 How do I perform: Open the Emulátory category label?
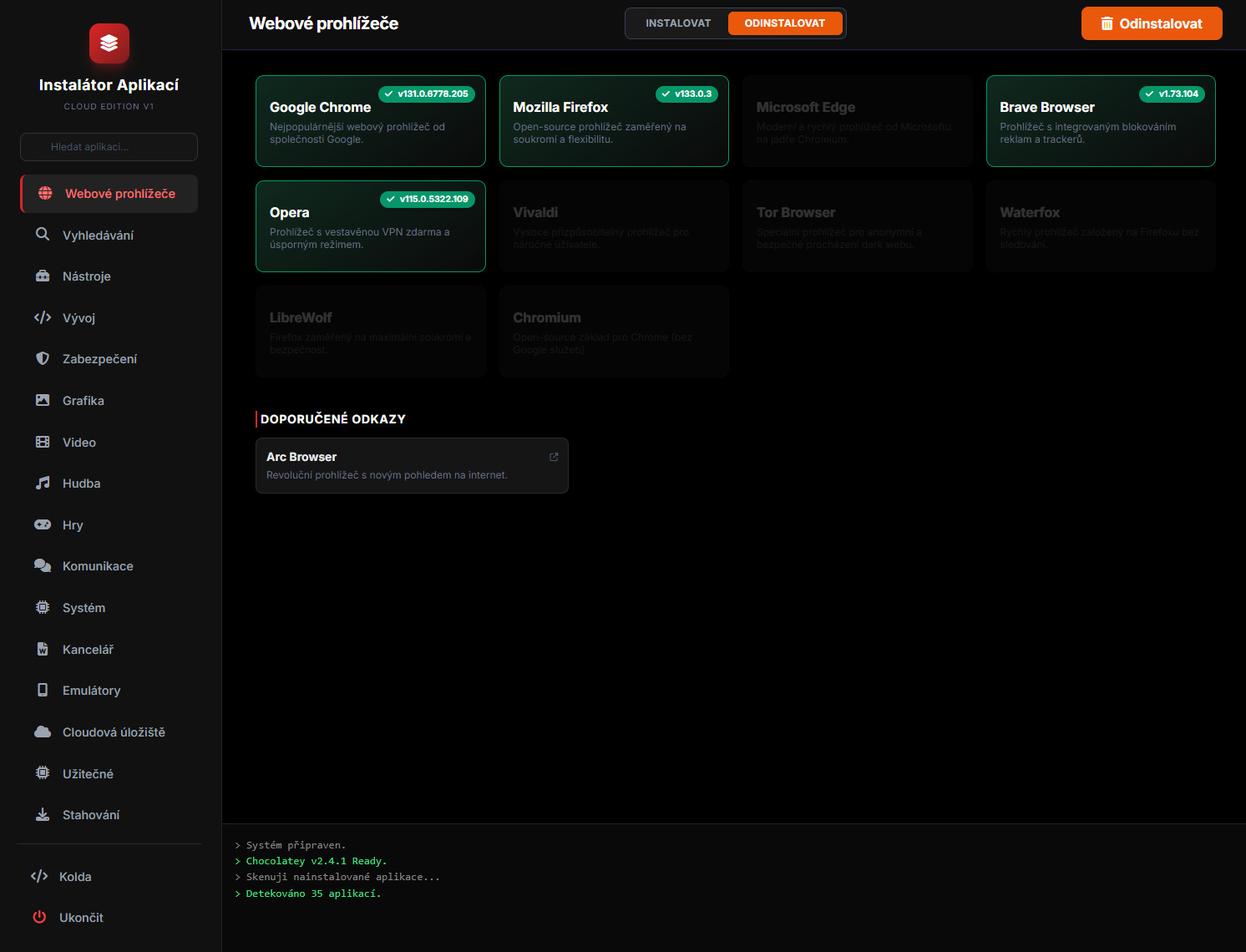92,691
